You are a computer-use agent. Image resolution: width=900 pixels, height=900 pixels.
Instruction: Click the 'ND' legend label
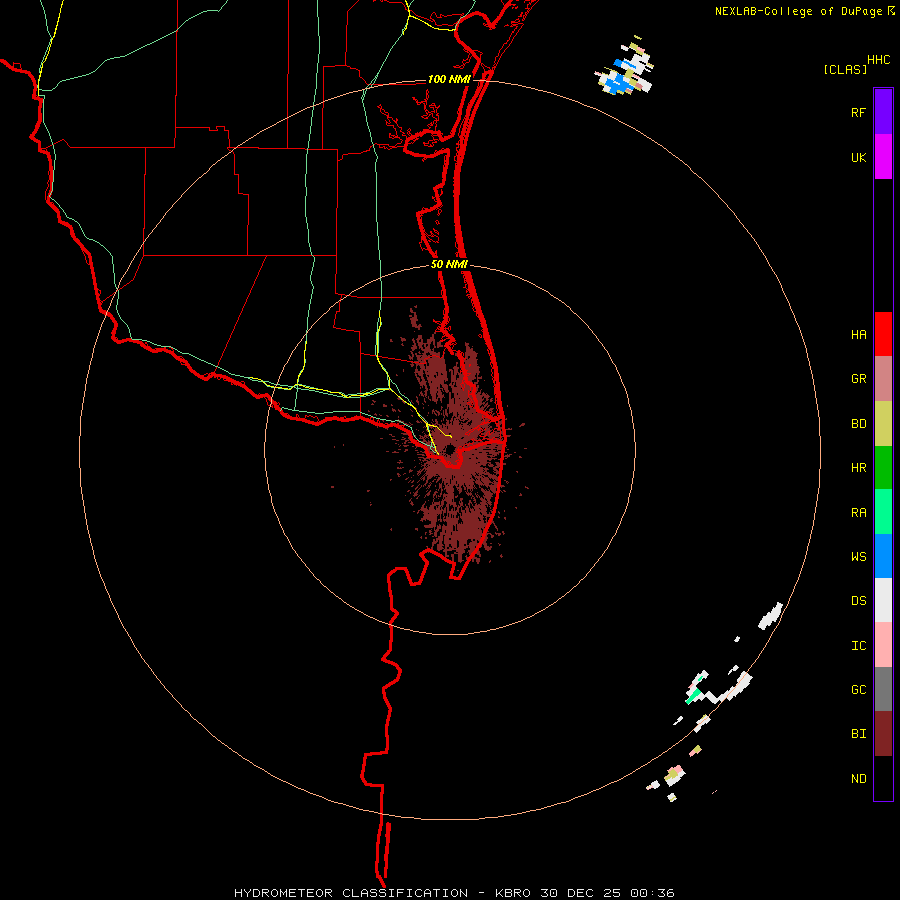pos(858,779)
